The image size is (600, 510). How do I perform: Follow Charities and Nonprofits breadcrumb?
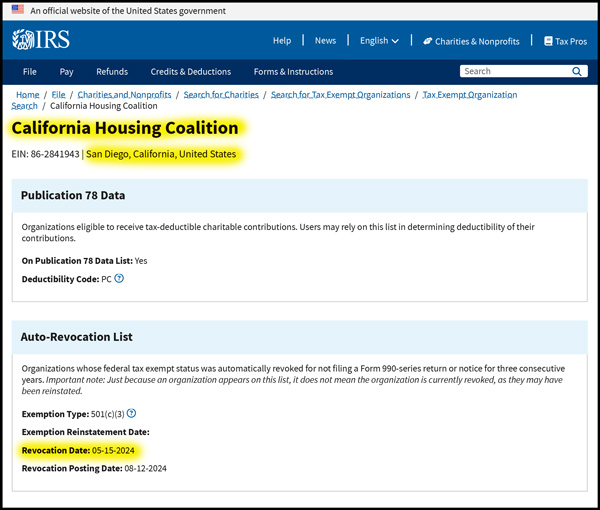pos(124,95)
